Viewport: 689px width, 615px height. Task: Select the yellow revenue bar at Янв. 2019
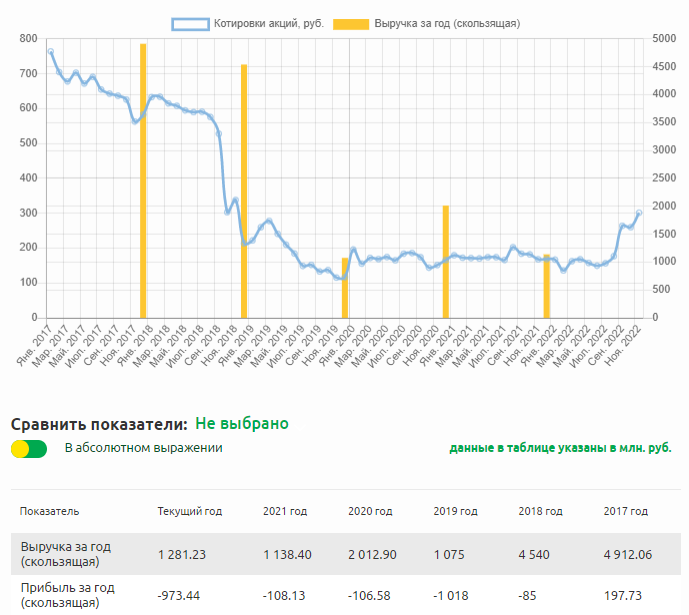[244, 190]
